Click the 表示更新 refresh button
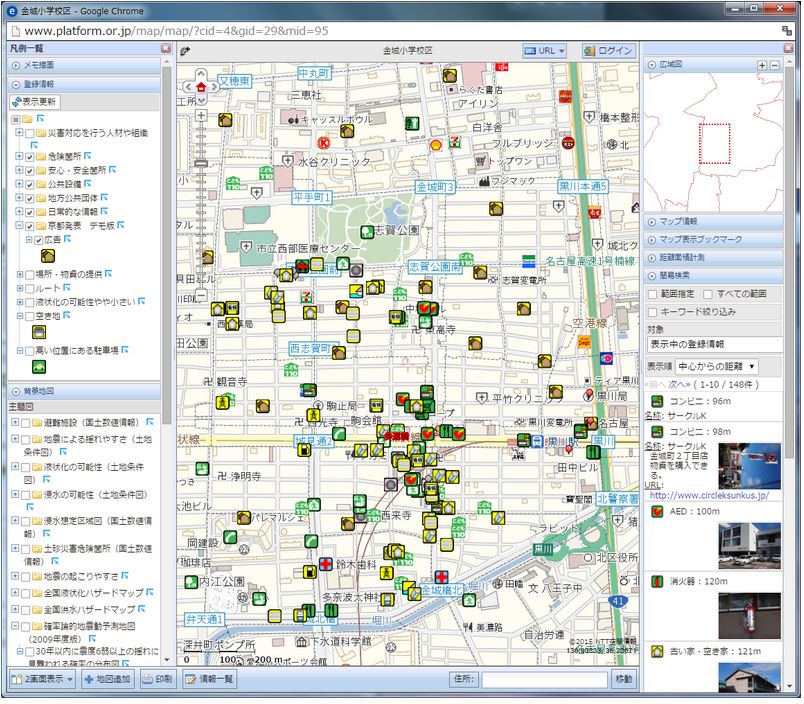 coord(35,102)
